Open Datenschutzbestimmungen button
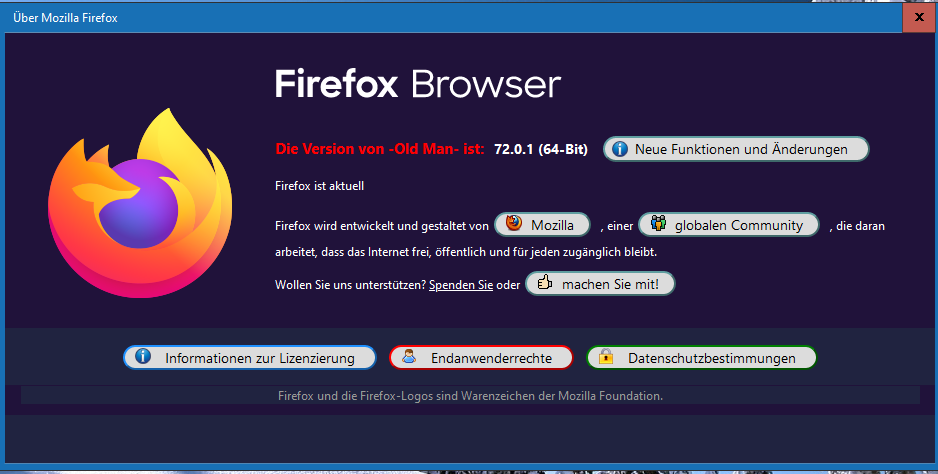 (x=701, y=358)
